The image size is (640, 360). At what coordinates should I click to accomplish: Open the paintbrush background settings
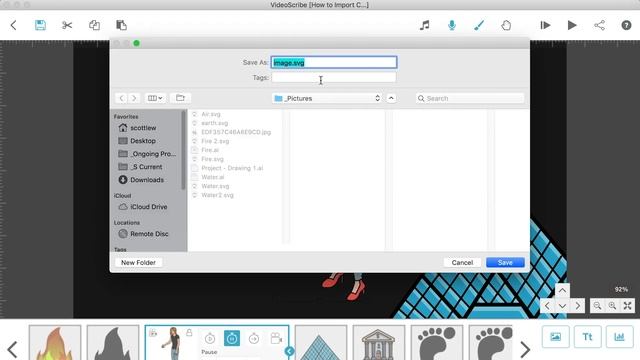click(479, 25)
